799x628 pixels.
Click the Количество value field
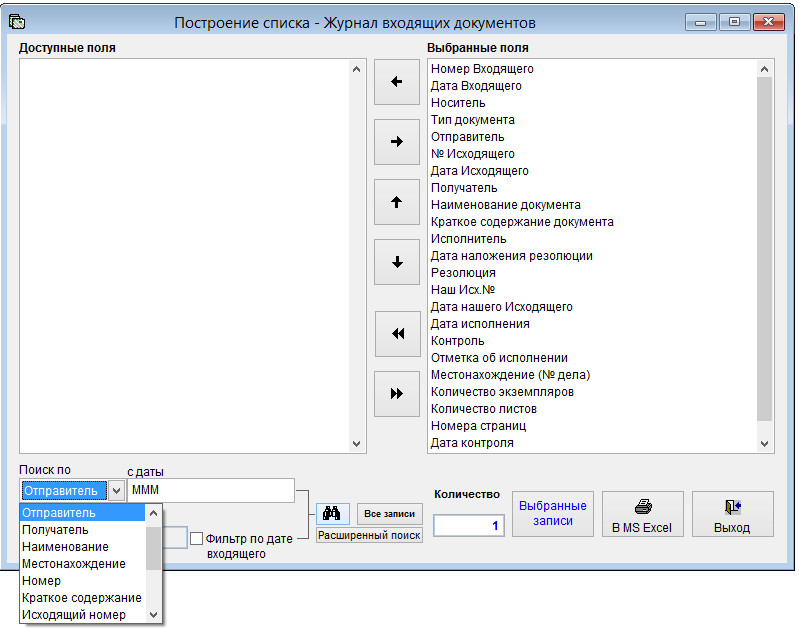(x=469, y=526)
